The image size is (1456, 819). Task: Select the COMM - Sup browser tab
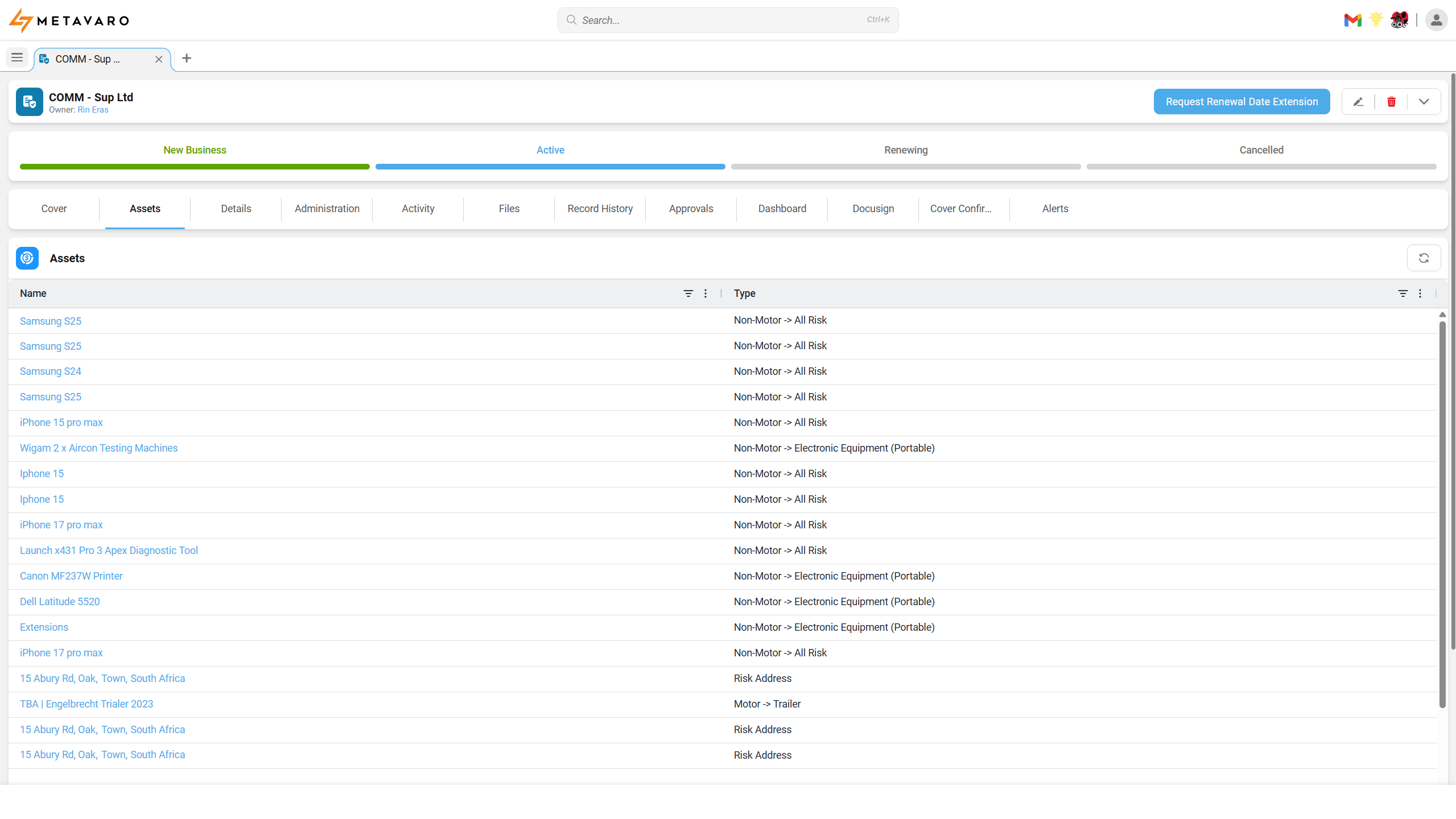(102, 59)
